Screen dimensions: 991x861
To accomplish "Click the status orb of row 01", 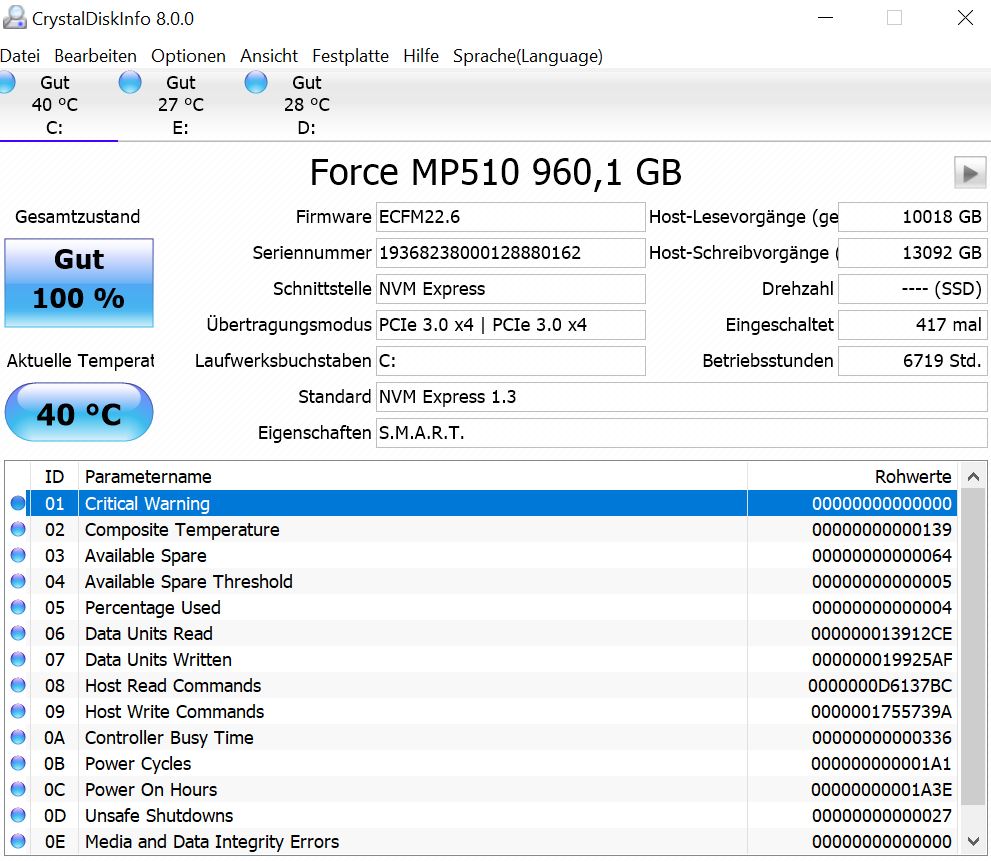I will tap(18, 503).
